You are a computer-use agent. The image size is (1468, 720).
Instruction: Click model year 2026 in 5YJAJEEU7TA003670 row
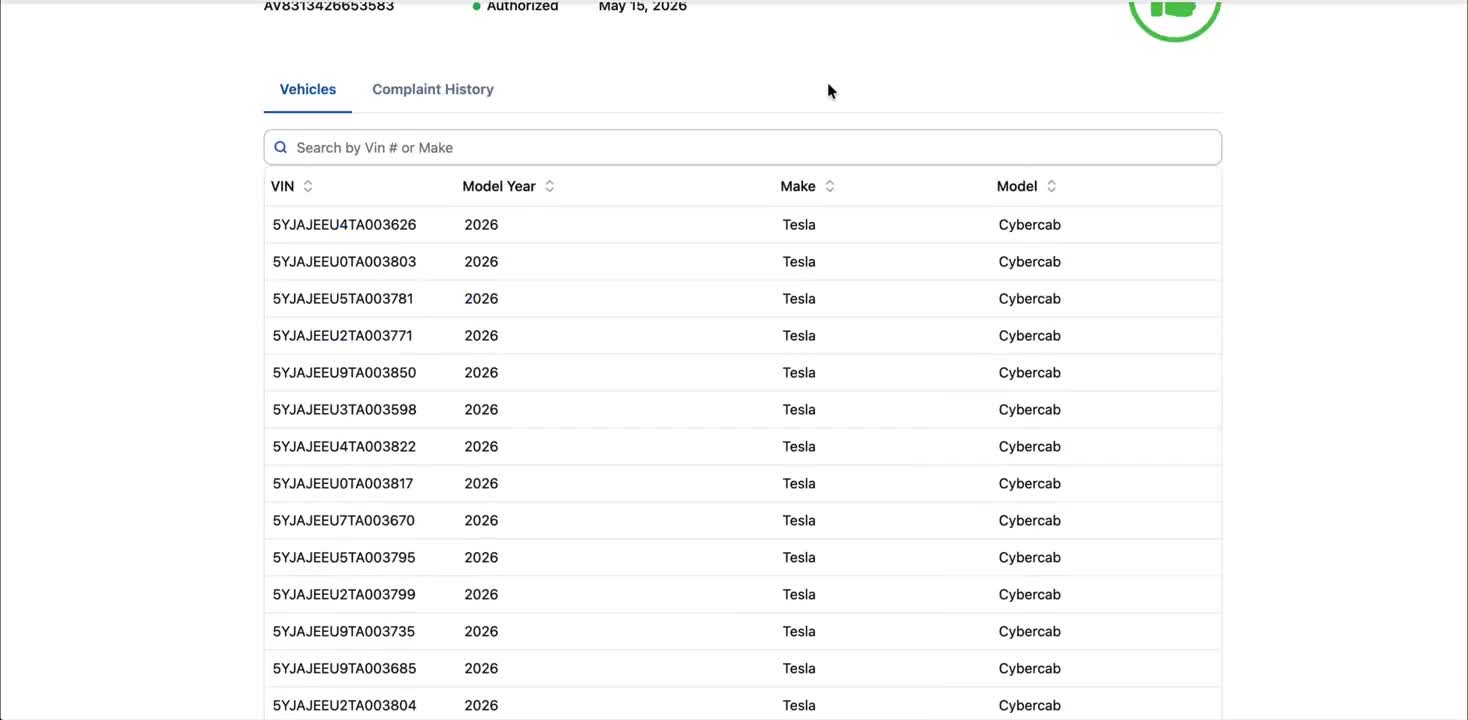coord(481,521)
